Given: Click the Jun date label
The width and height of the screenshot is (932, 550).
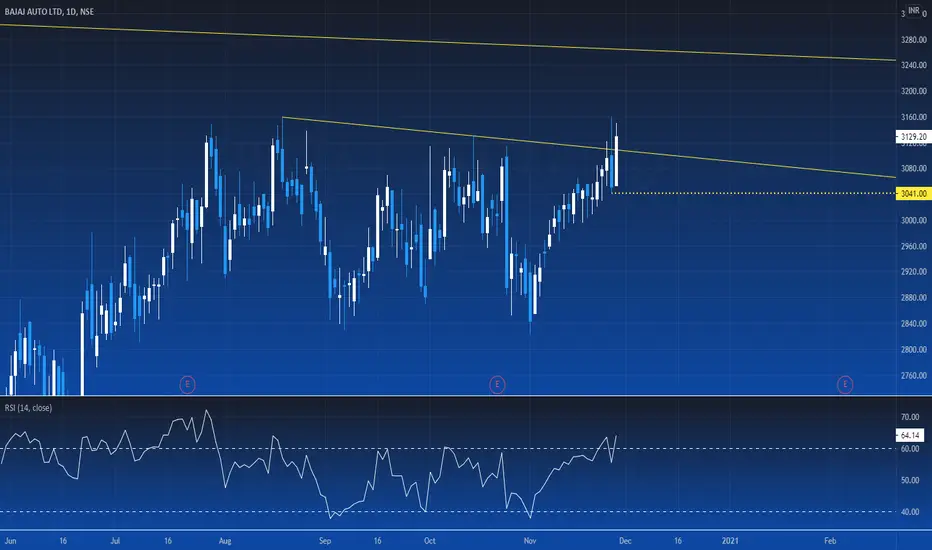Looking at the screenshot, I should click(10, 540).
